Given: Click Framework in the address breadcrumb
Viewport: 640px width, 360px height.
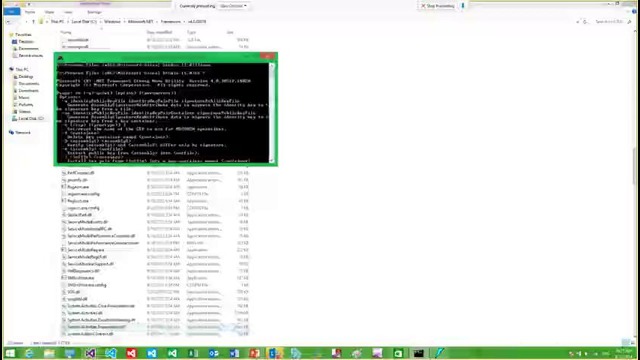Looking at the screenshot, I should (x=171, y=22).
